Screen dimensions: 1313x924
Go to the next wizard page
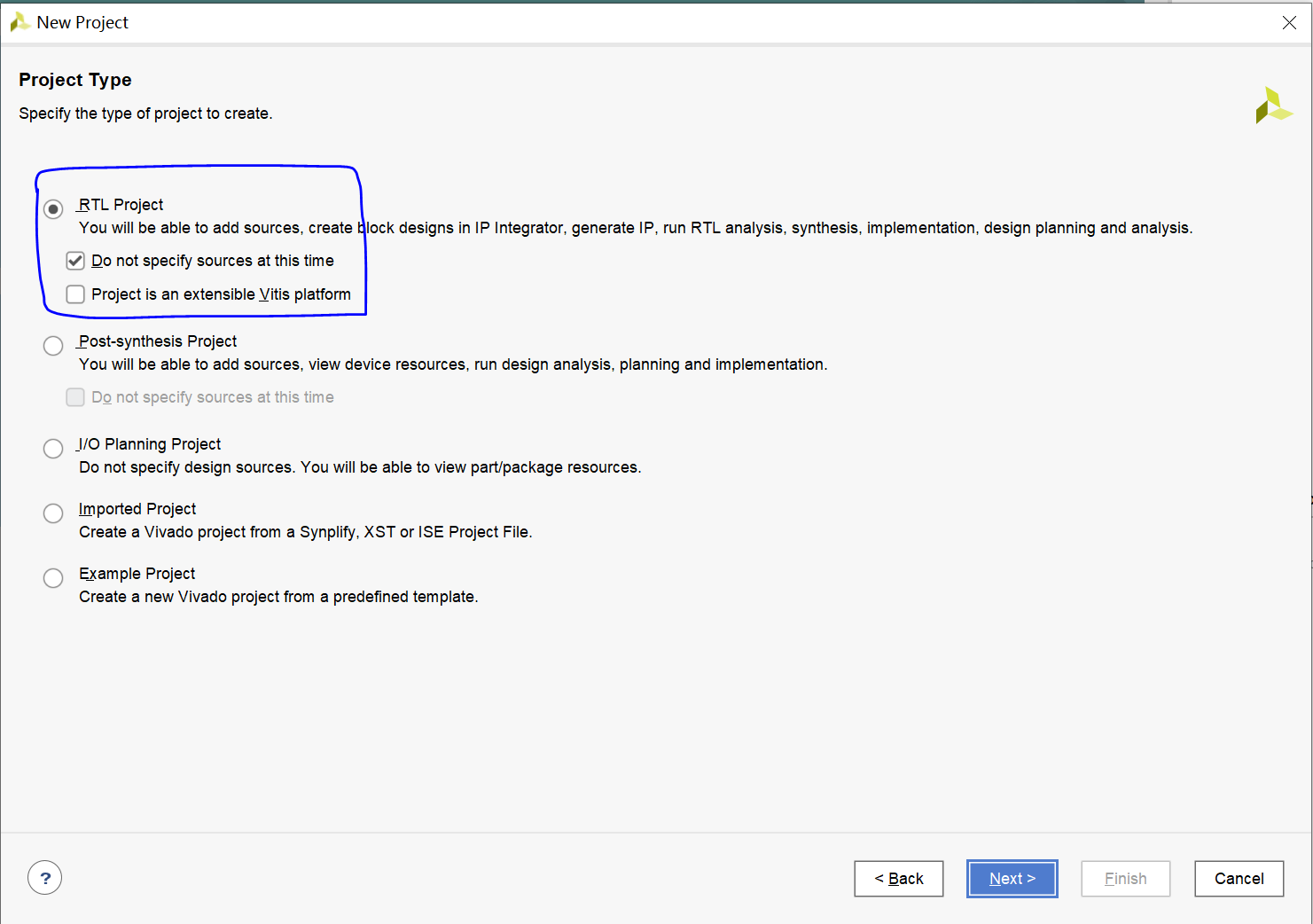click(1012, 879)
